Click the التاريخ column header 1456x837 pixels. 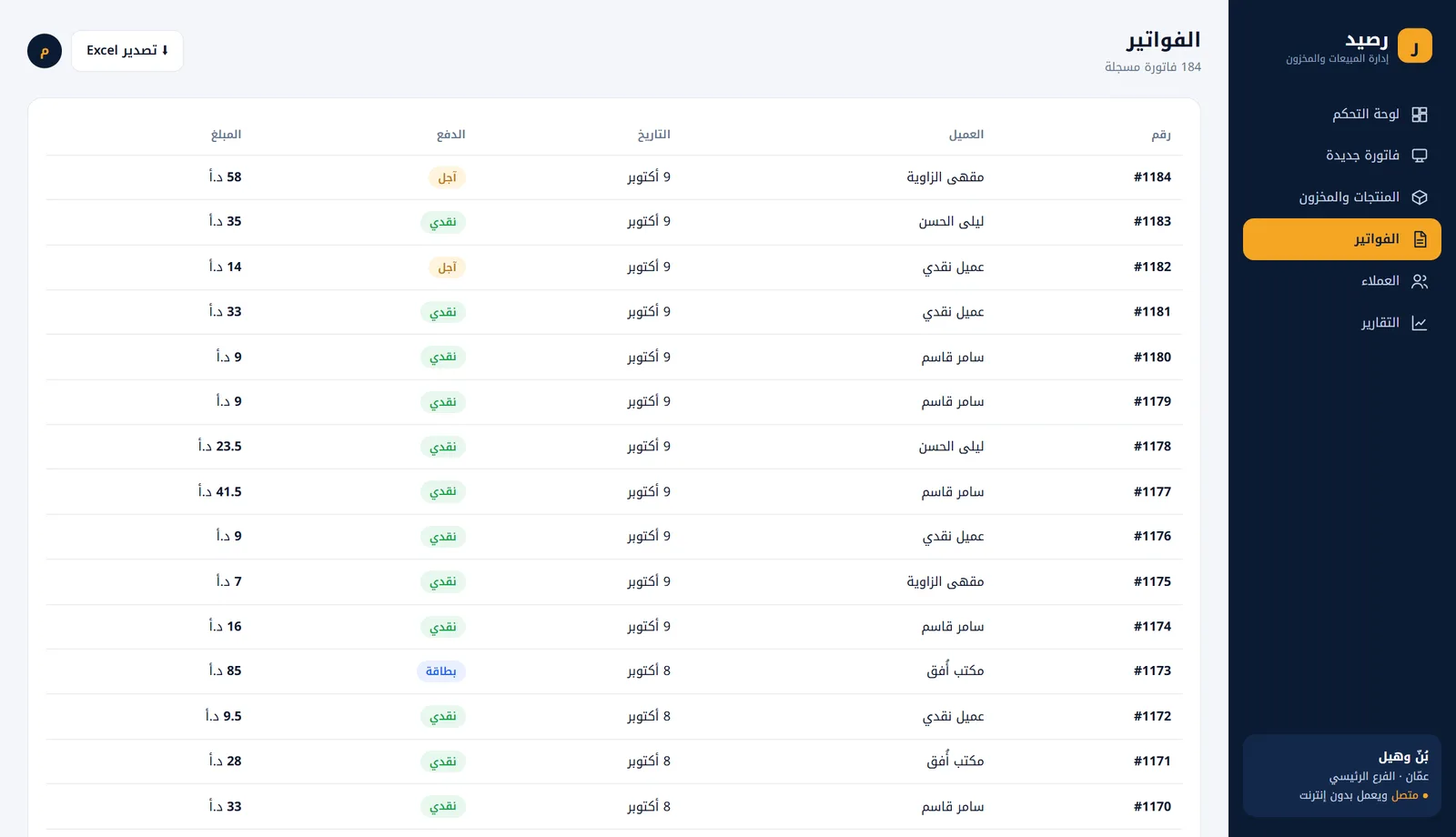[654, 135]
